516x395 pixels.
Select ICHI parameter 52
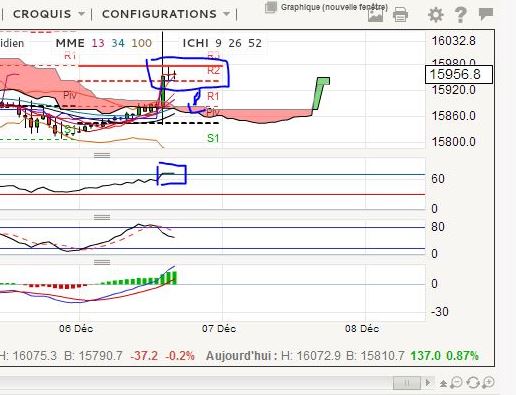coord(255,43)
